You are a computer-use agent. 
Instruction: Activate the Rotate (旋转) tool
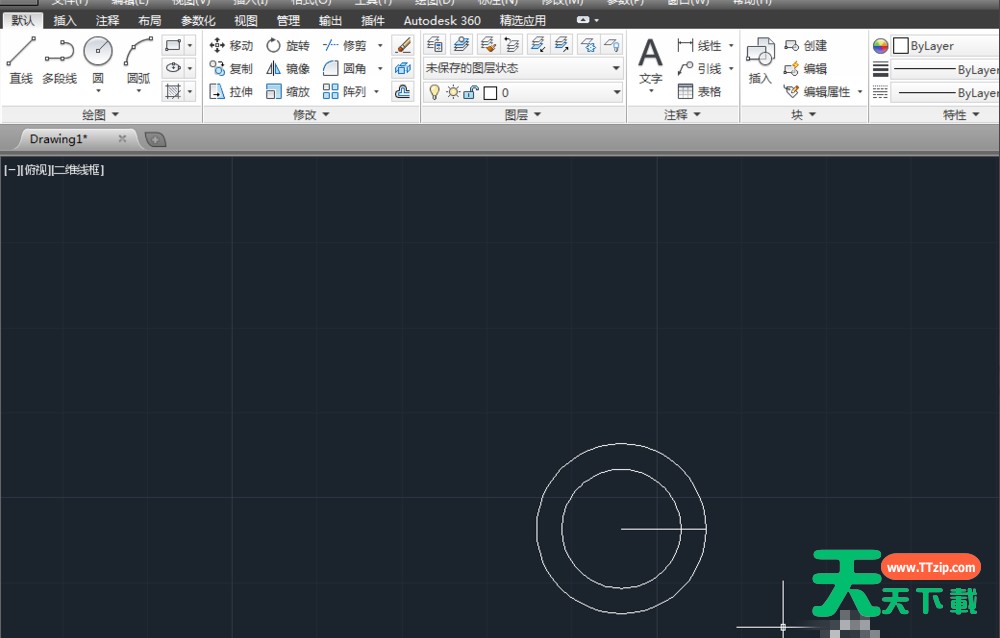[x=288, y=45]
